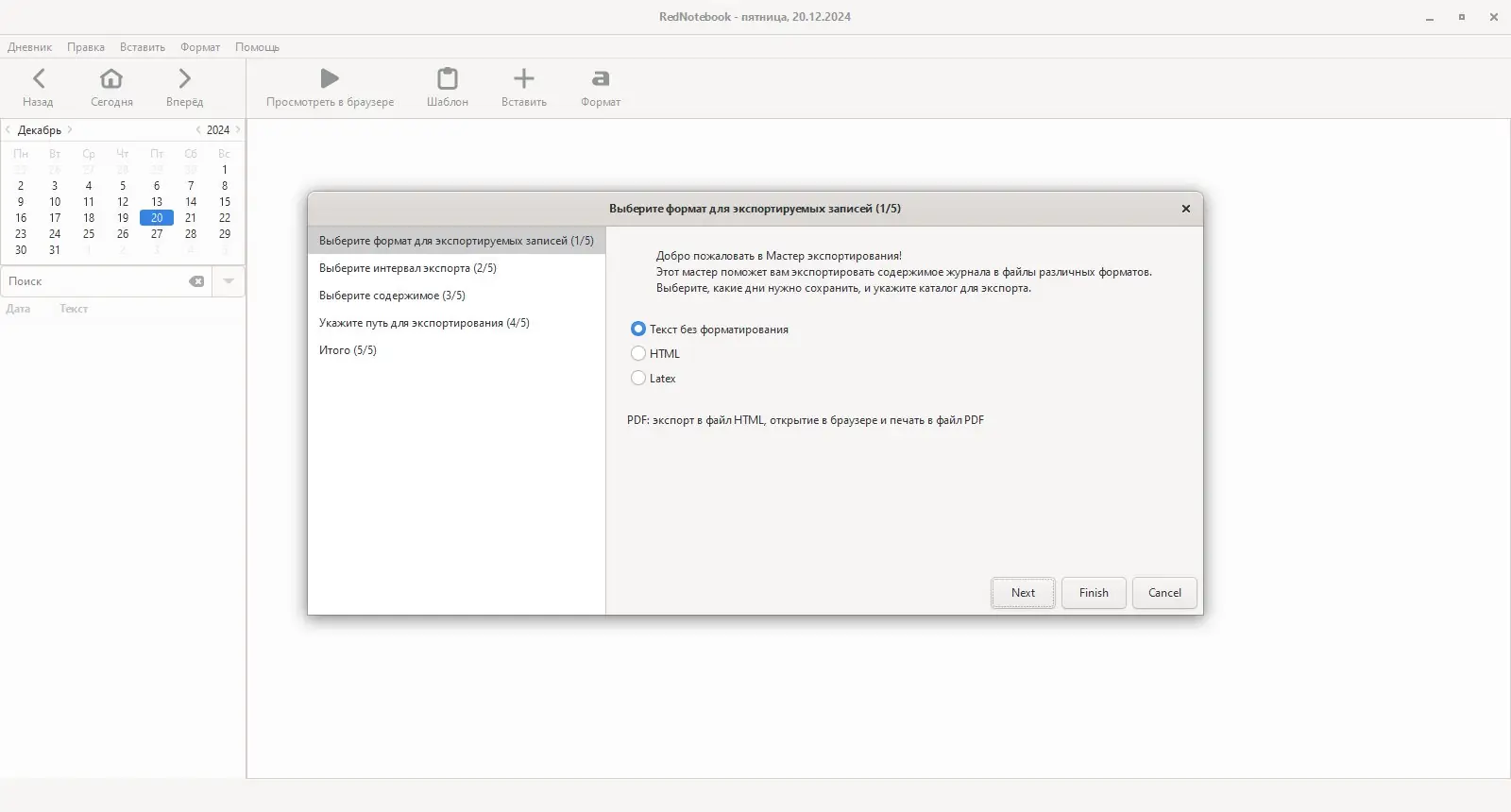This screenshot has height=812, width=1511.
Task: Sort search results by Дата column
Action: click(18, 309)
